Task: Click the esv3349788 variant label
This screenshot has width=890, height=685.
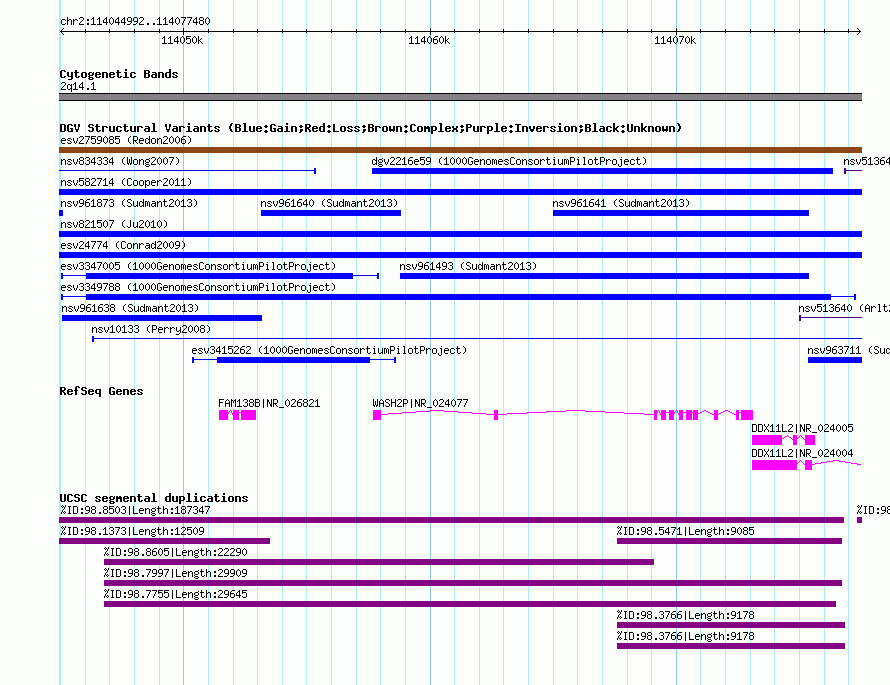Action: point(198,287)
